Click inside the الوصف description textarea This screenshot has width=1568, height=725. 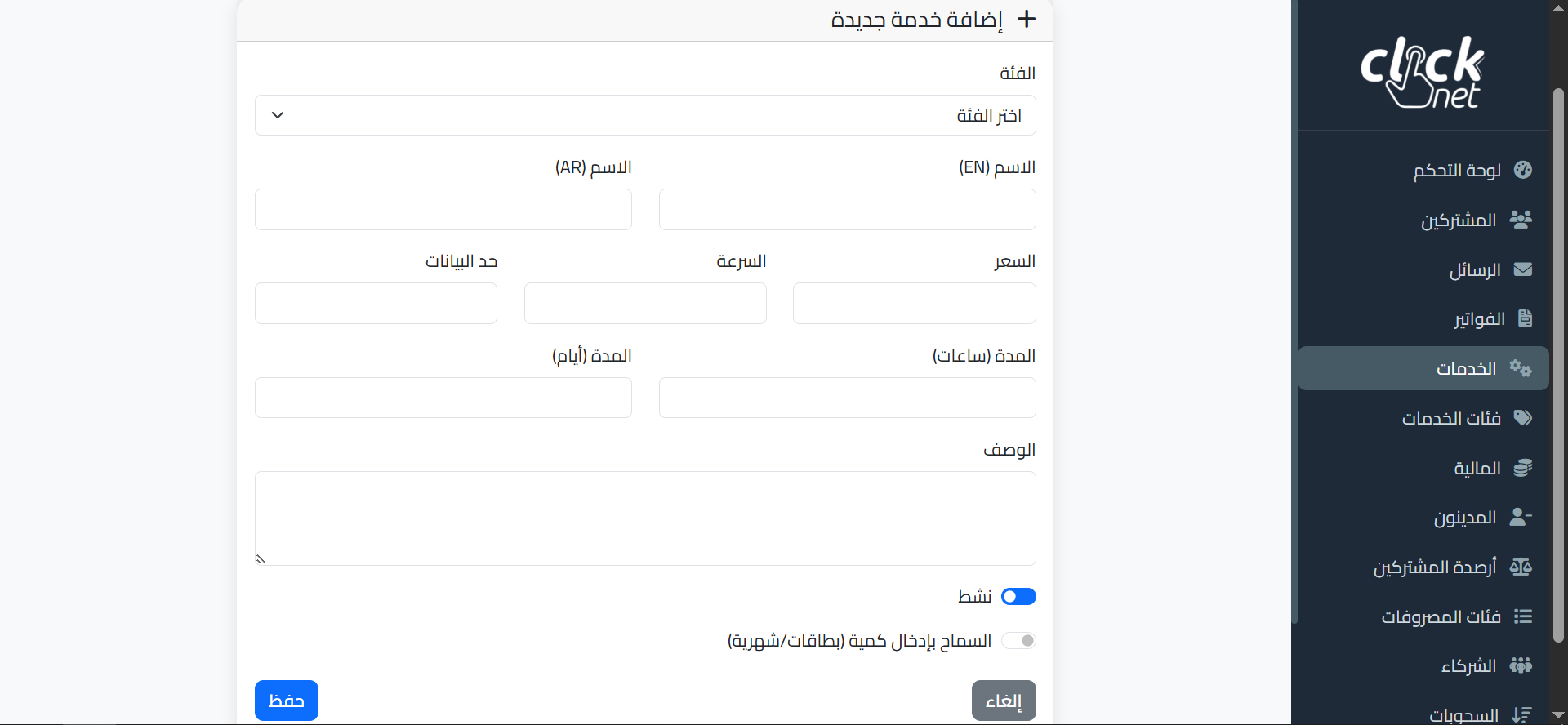coord(645,518)
